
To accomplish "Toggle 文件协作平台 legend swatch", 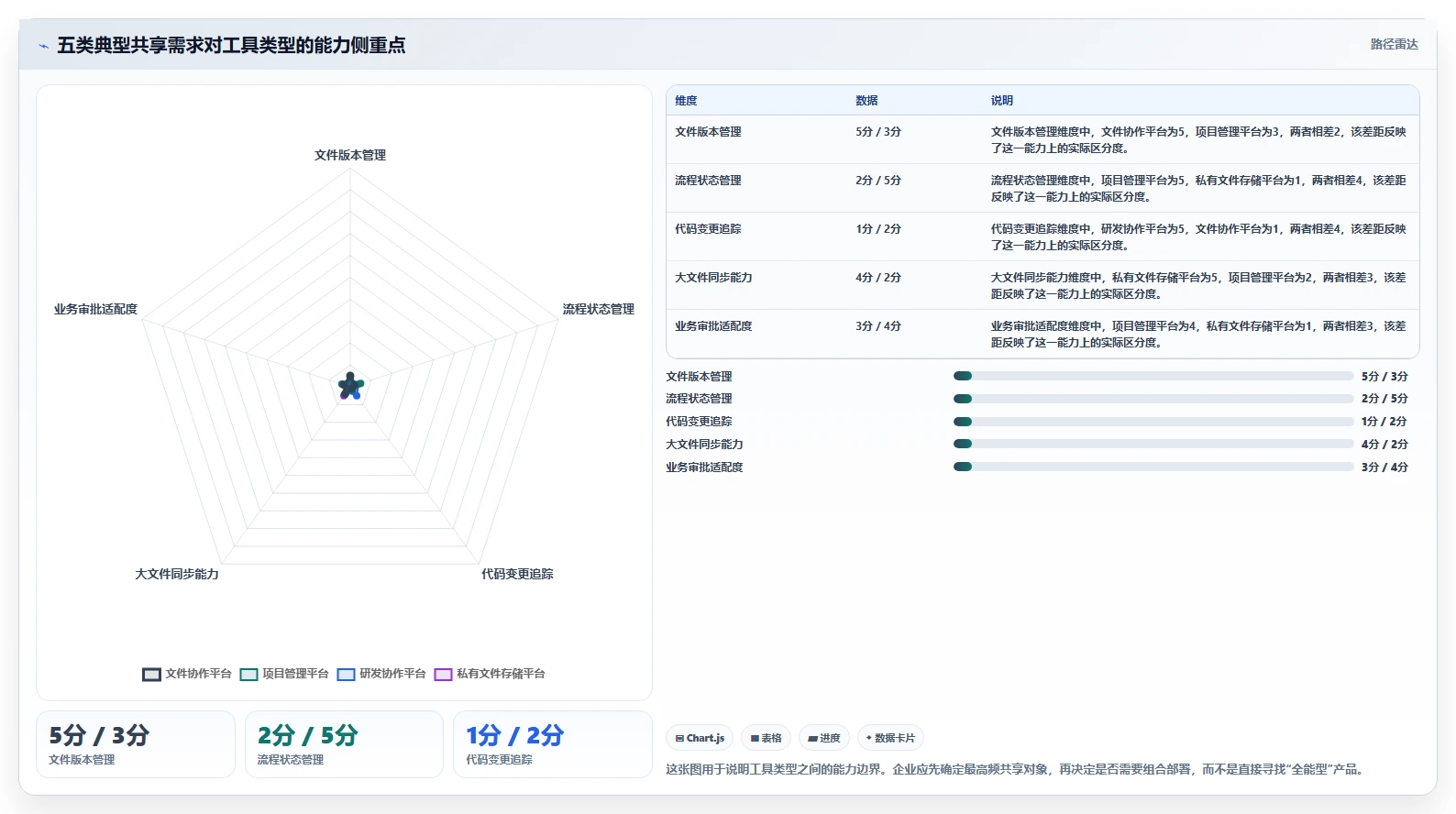I will click(151, 675).
